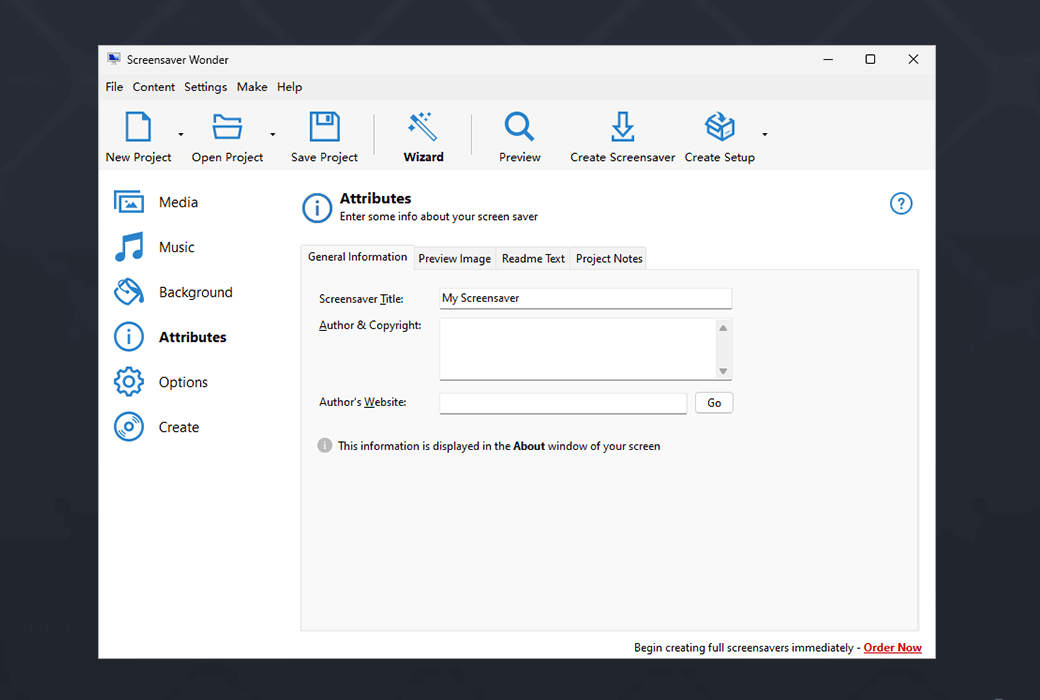The image size is (1040, 700).
Task: Click the 'Screensaver Title:' field label
Action: (361, 299)
